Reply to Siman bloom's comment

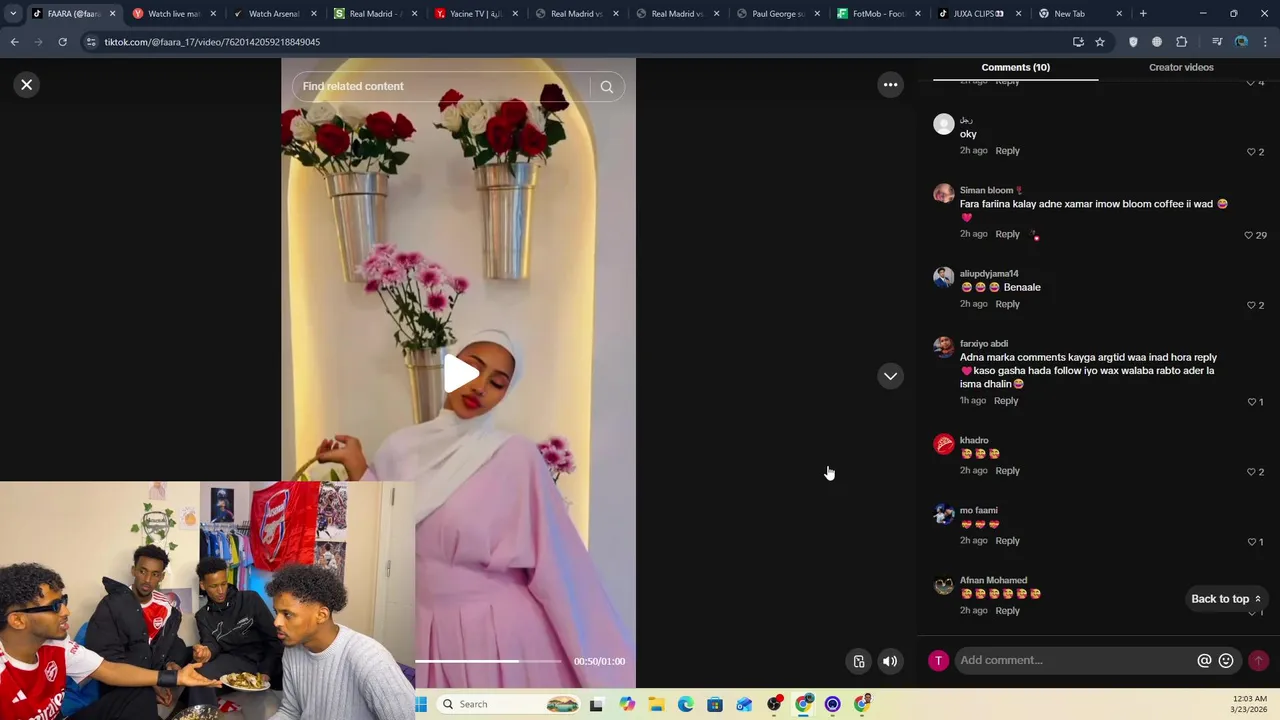[x=1007, y=234]
